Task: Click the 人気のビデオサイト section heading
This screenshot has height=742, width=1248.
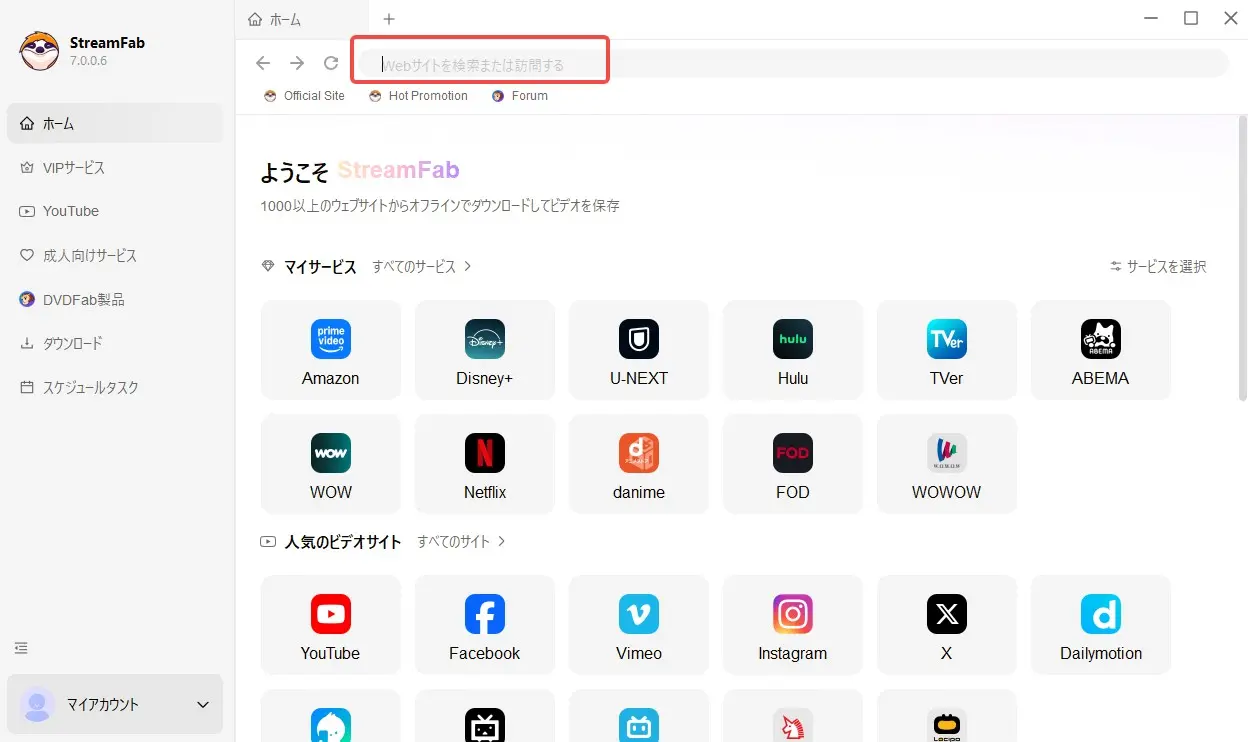Action: click(x=343, y=542)
